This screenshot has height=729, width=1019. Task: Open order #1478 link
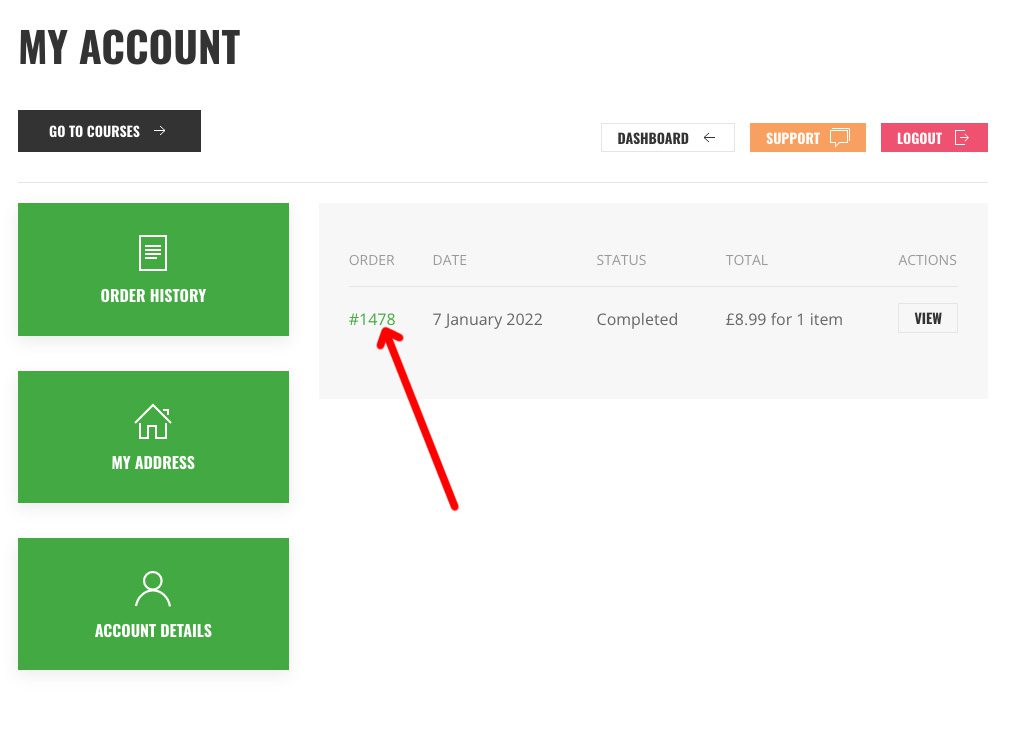pos(372,319)
